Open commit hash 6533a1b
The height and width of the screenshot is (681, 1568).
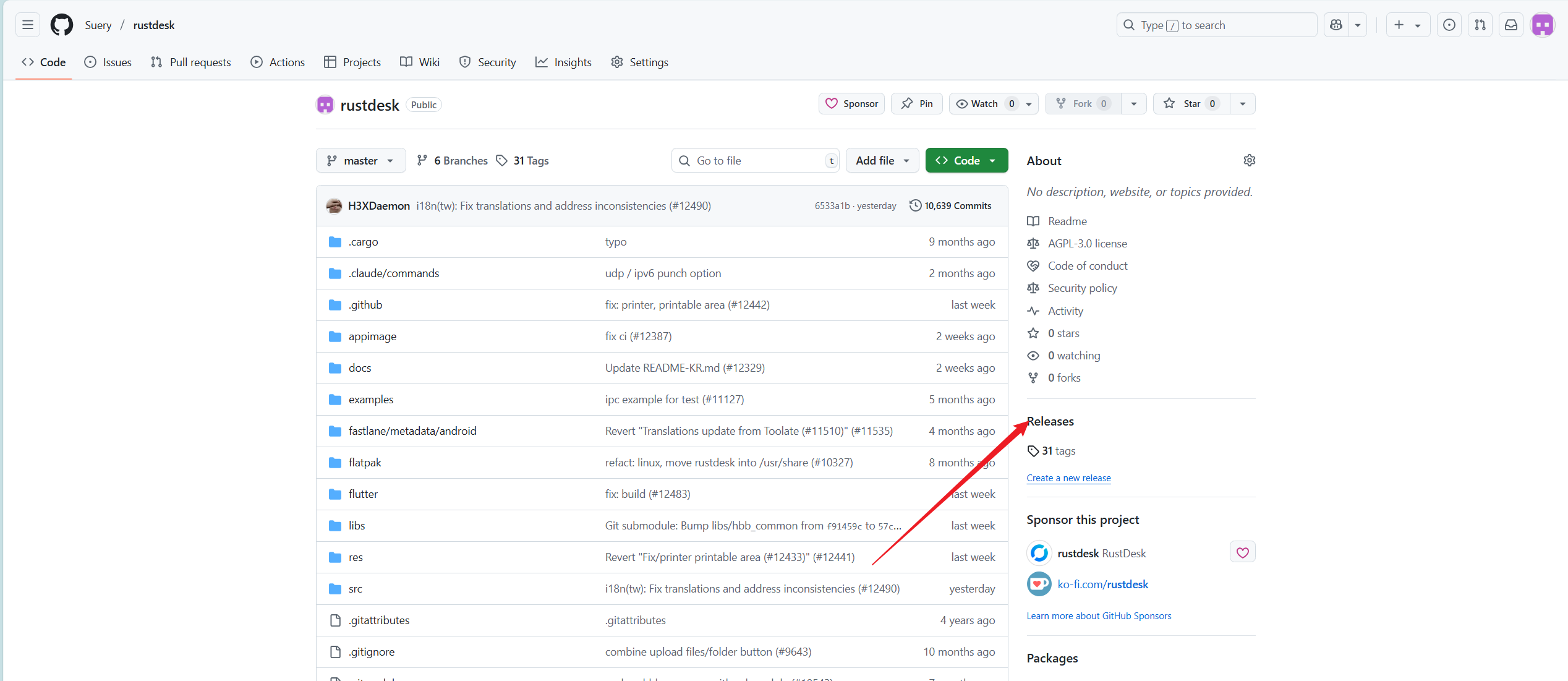[832, 205]
